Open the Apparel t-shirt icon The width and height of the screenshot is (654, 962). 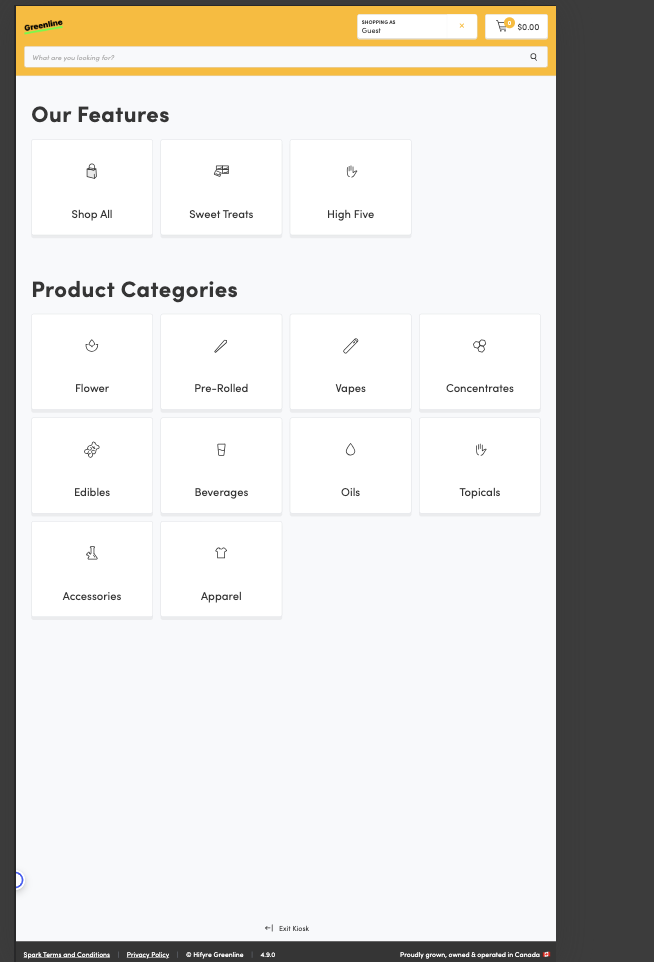221,553
